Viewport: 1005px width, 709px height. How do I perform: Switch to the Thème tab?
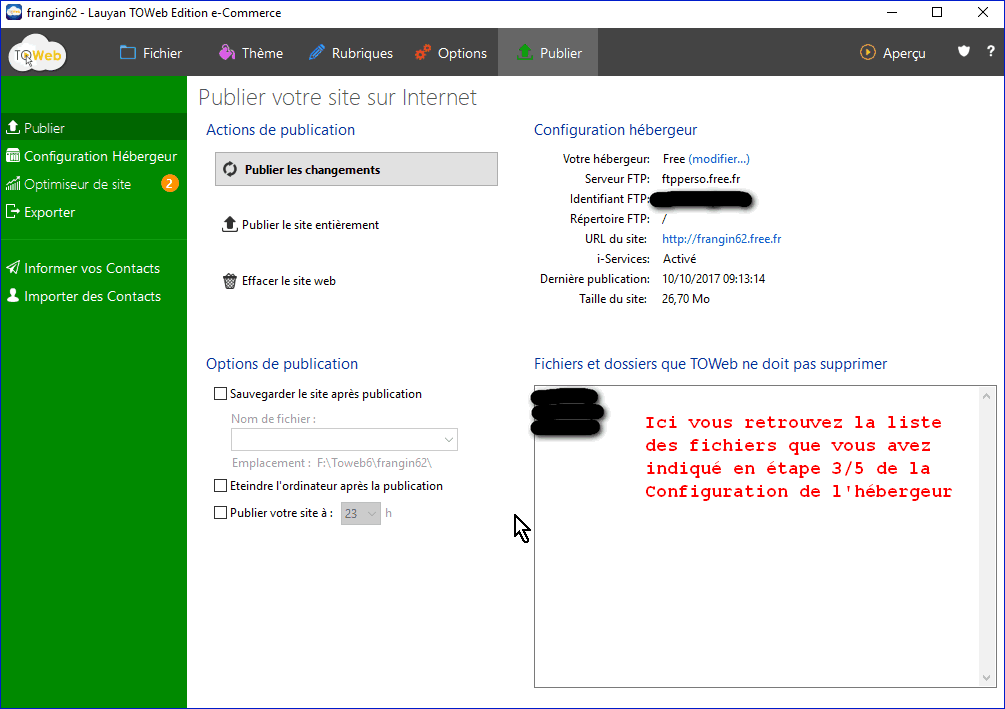tap(251, 53)
